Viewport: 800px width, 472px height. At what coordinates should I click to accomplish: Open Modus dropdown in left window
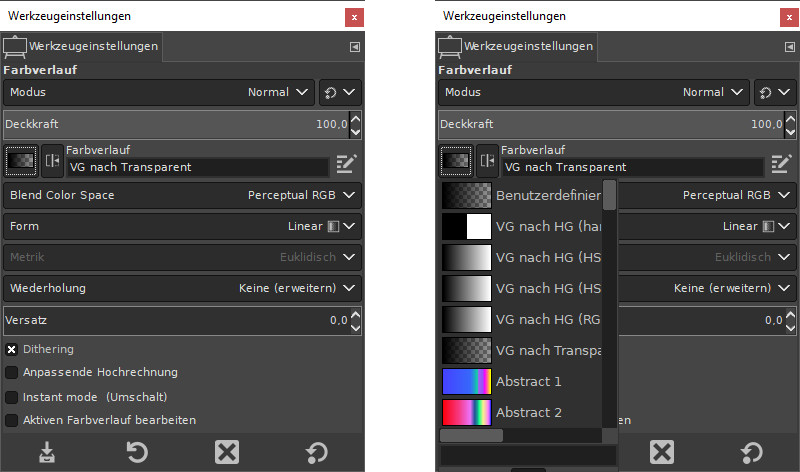[x=159, y=92]
